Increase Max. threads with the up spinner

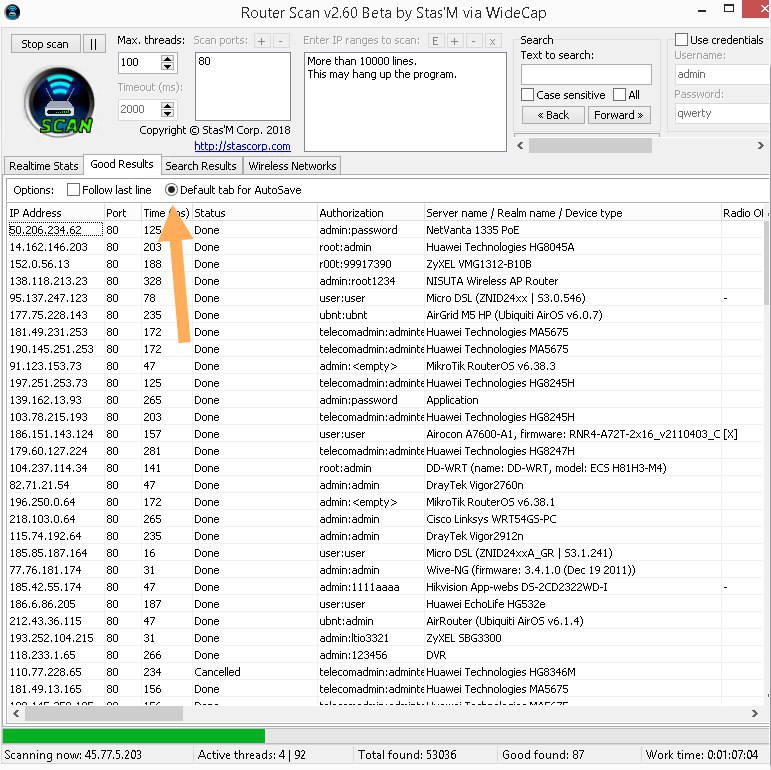(168, 58)
